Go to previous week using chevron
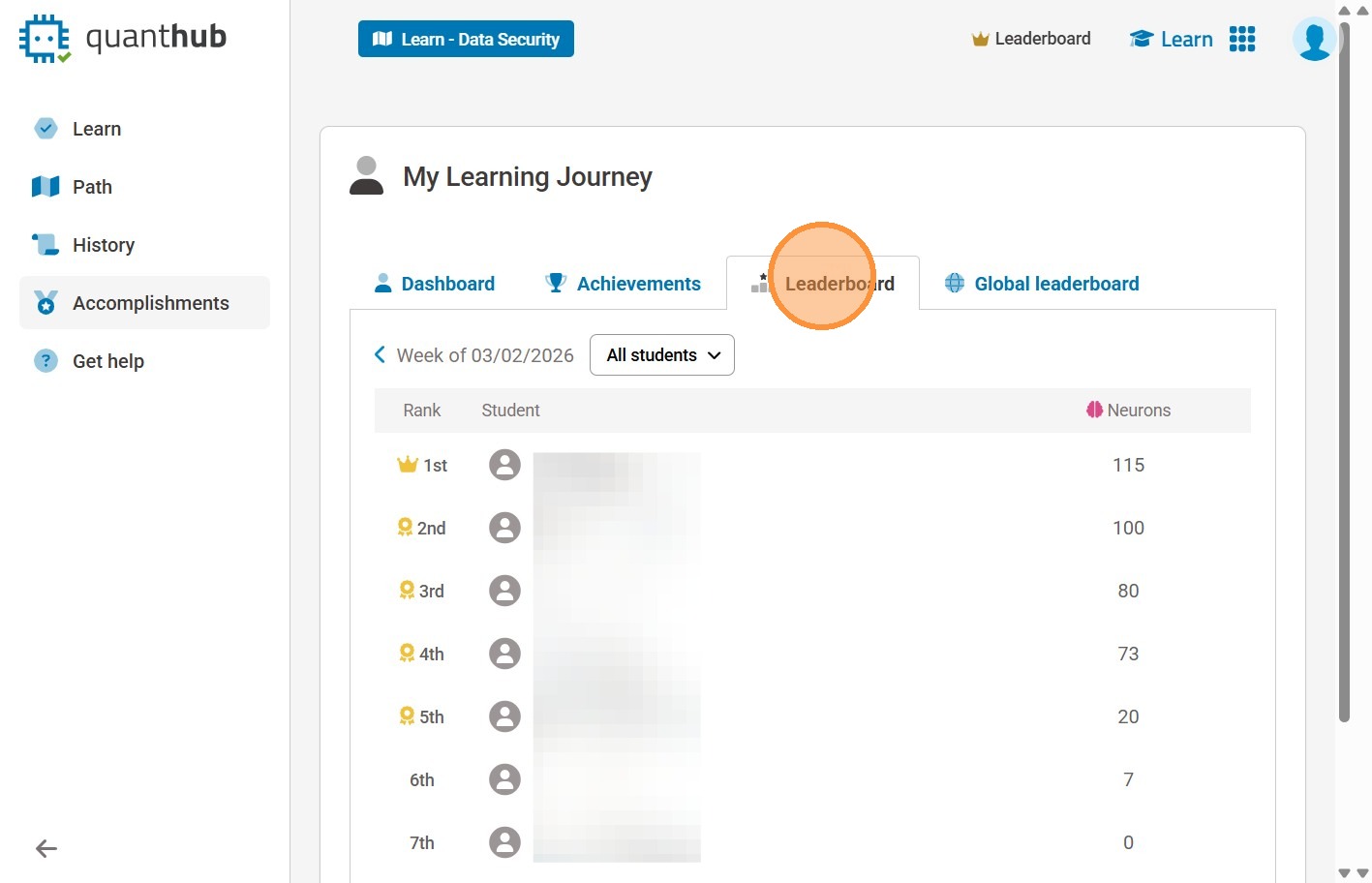Image resolution: width=1372 pixels, height=883 pixels. click(x=380, y=355)
